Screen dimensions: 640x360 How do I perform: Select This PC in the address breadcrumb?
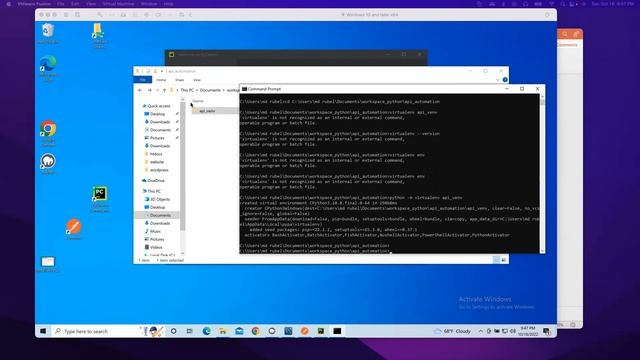tap(187, 90)
